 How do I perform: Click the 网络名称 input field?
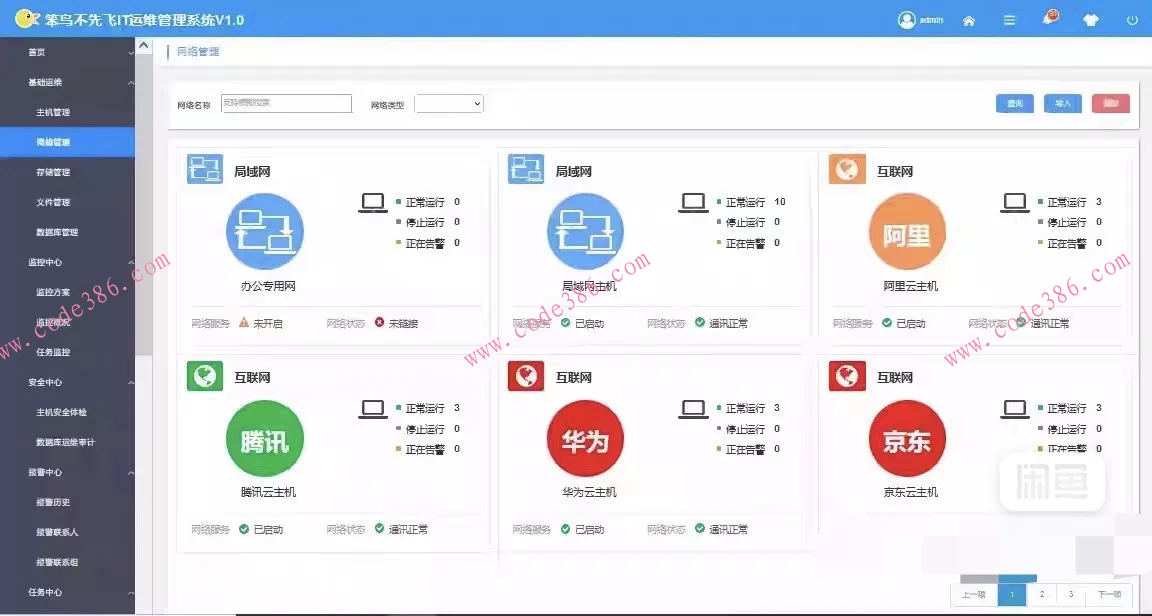point(287,103)
